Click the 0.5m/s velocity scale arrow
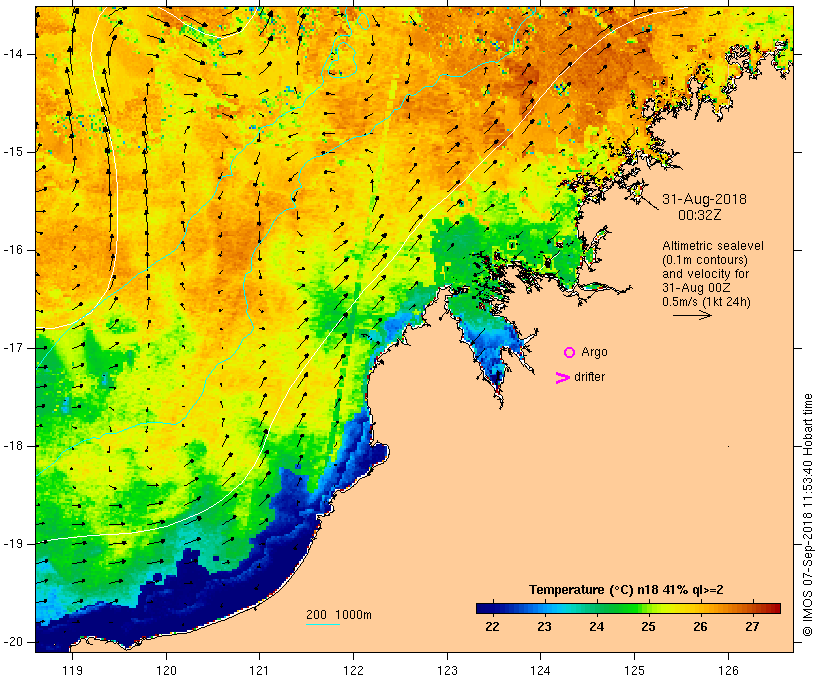820x680 pixels. pyautogui.click(x=692, y=315)
